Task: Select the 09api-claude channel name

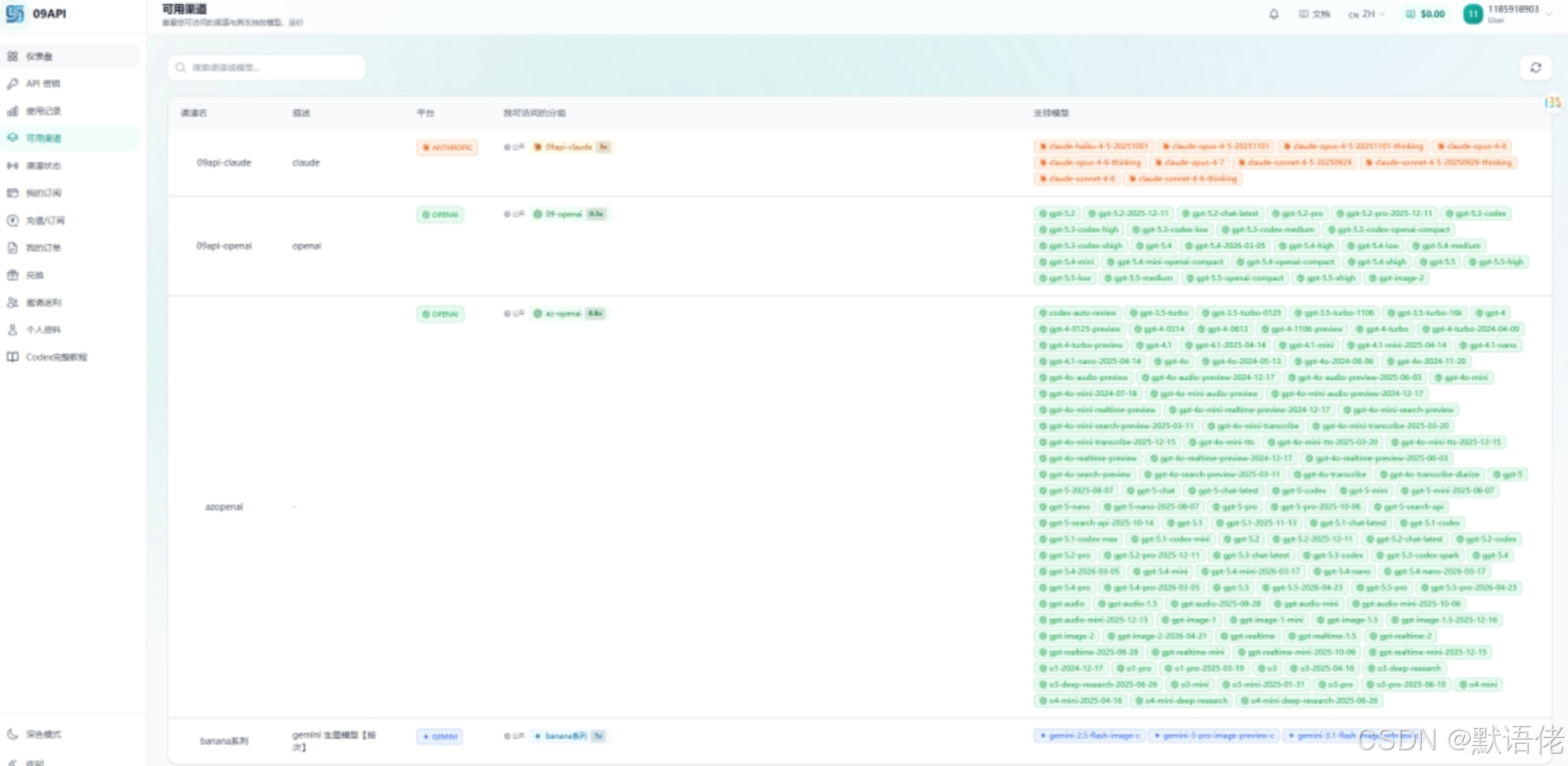Action: (224, 163)
